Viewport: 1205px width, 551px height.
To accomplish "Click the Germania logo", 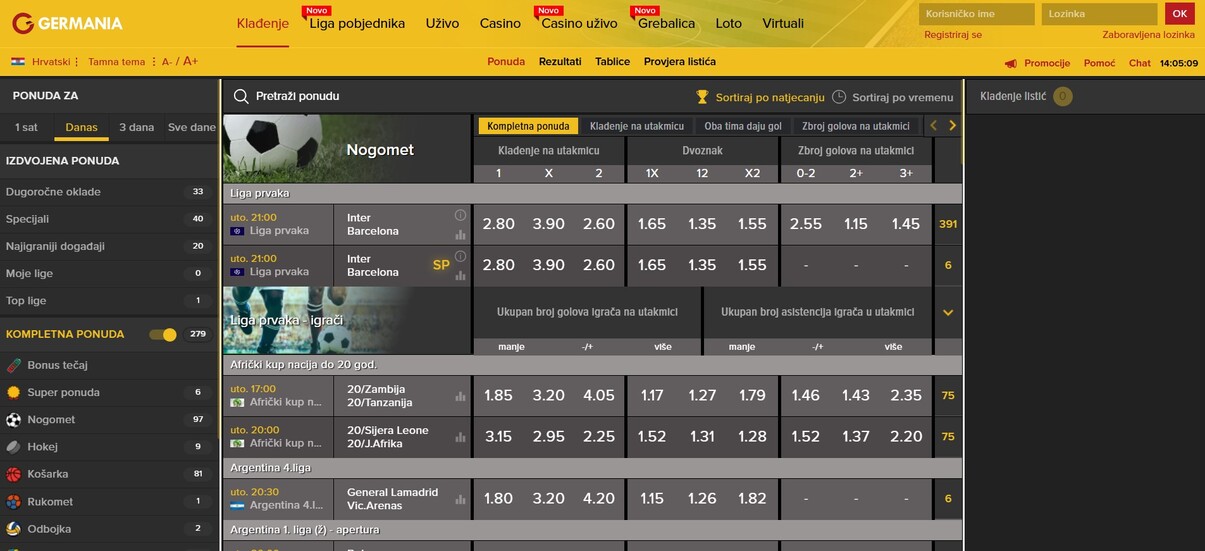I will (67, 23).
